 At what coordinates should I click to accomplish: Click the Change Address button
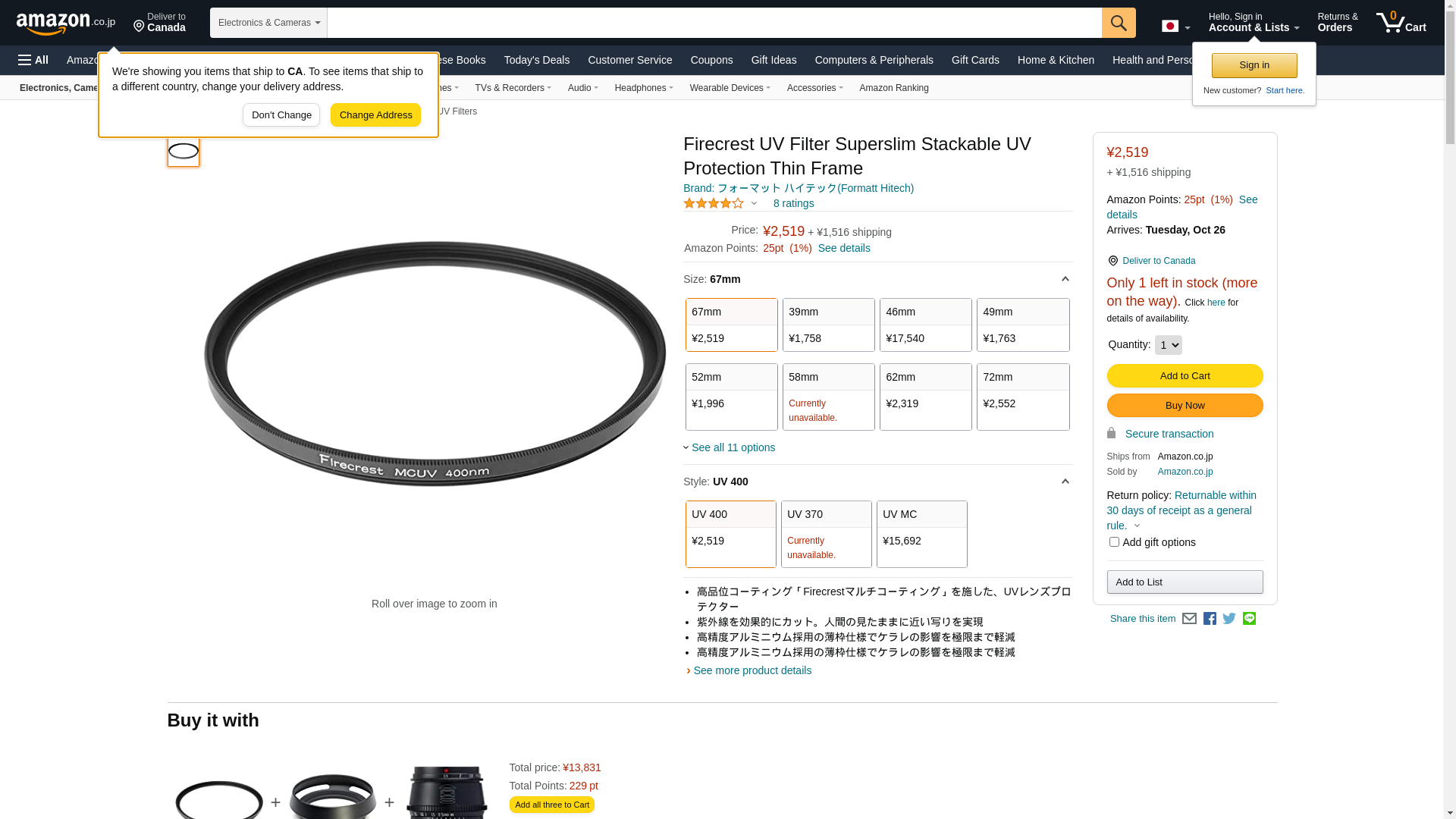[x=375, y=115]
